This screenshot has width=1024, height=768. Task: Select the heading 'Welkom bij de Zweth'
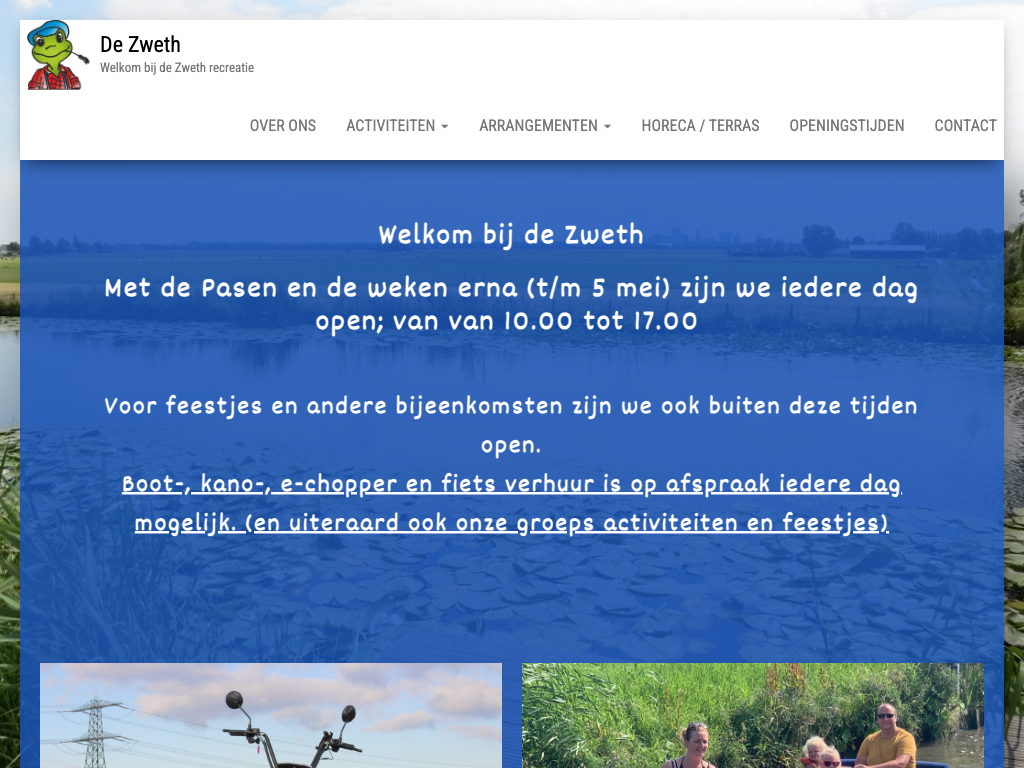tap(511, 235)
